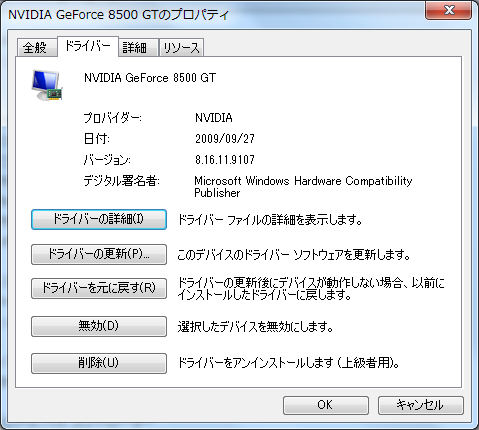Screen dimensions: 479x430
Task: Dismiss dialog with キャンセル button
Action: pyautogui.click(x=421, y=405)
